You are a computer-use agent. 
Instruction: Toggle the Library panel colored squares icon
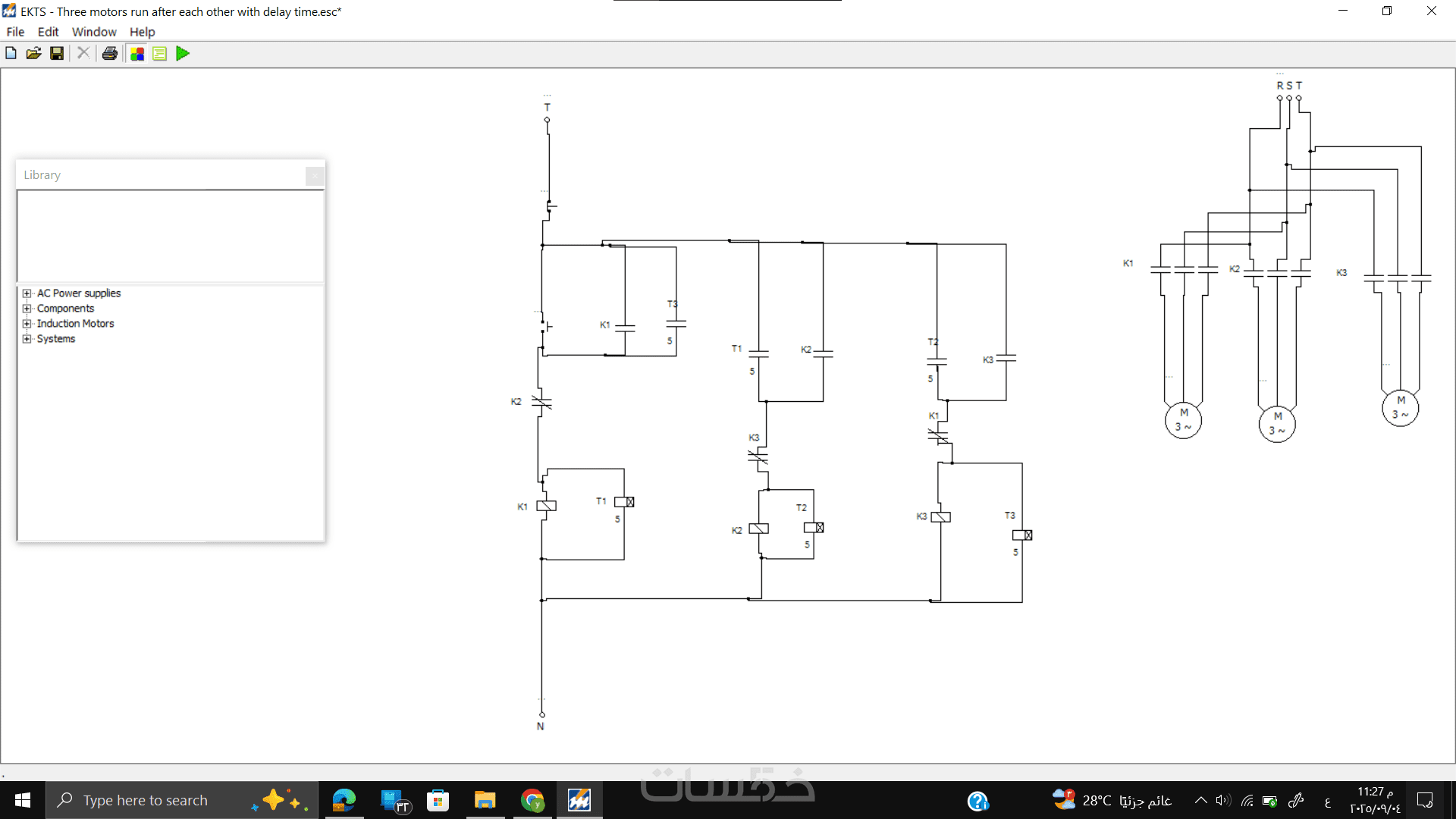(137, 53)
